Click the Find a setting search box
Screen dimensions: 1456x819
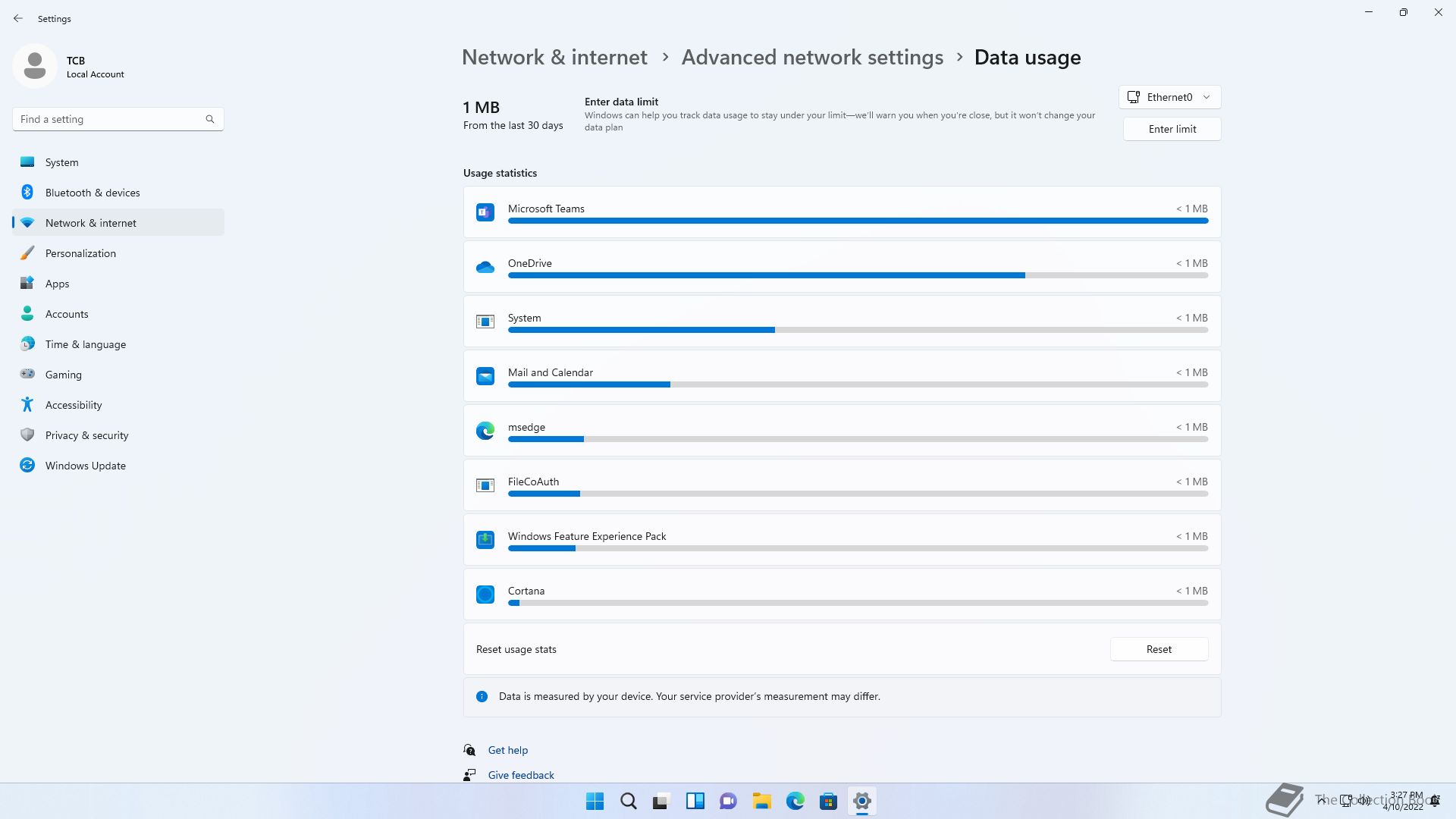pos(118,119)
